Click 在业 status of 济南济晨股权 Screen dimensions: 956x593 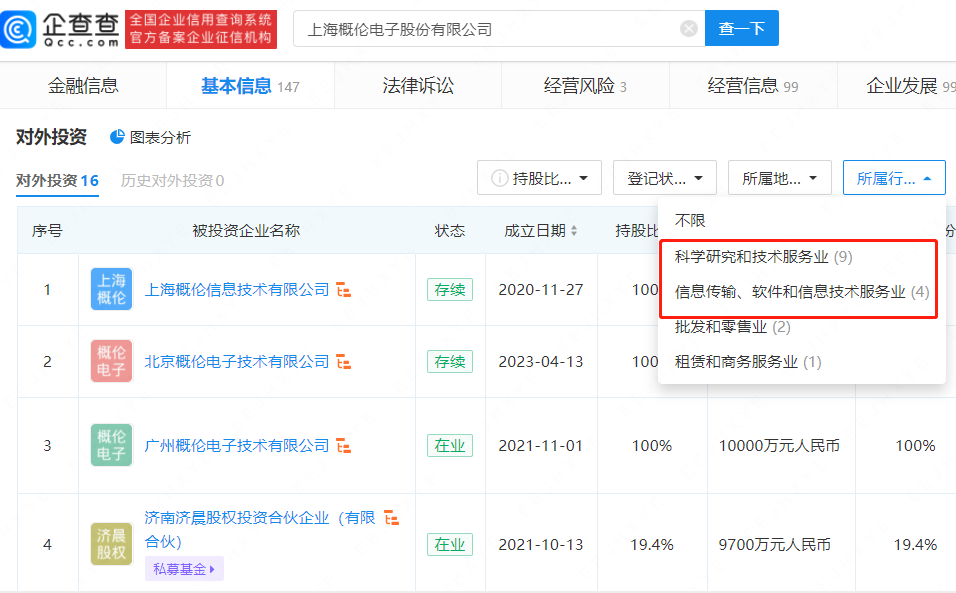450,544
